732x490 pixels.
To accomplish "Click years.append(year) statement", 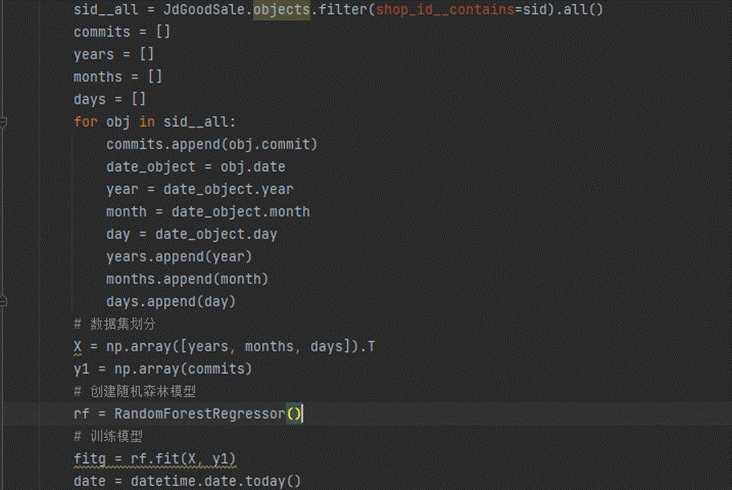I will [179, 257].
